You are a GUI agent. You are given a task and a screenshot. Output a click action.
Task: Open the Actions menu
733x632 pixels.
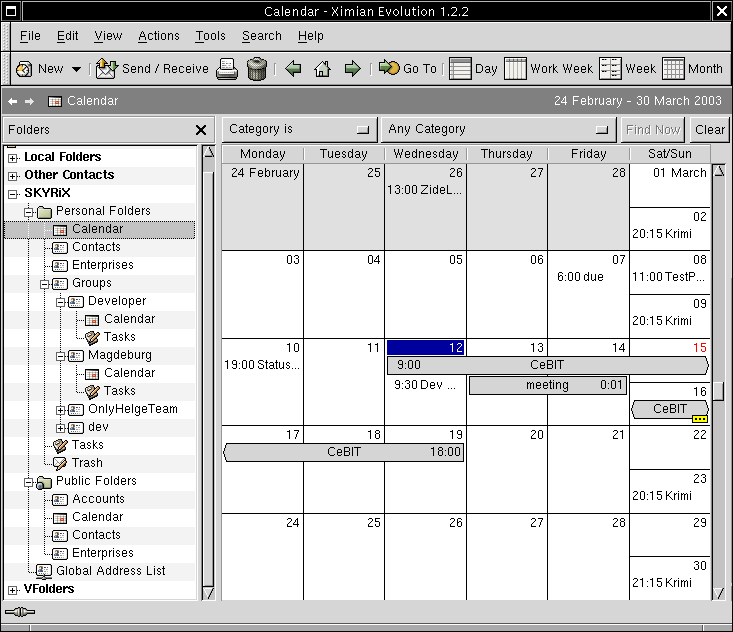158,36
